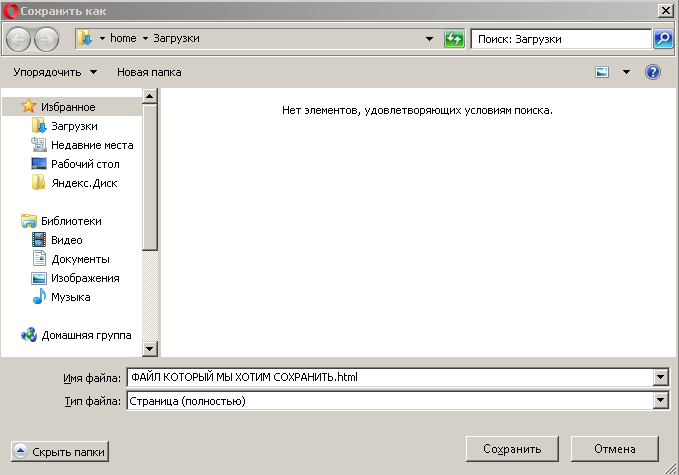Click the Opera logo in the title bar
Viewport: 679px width, 475px height.
pos(10,11)
